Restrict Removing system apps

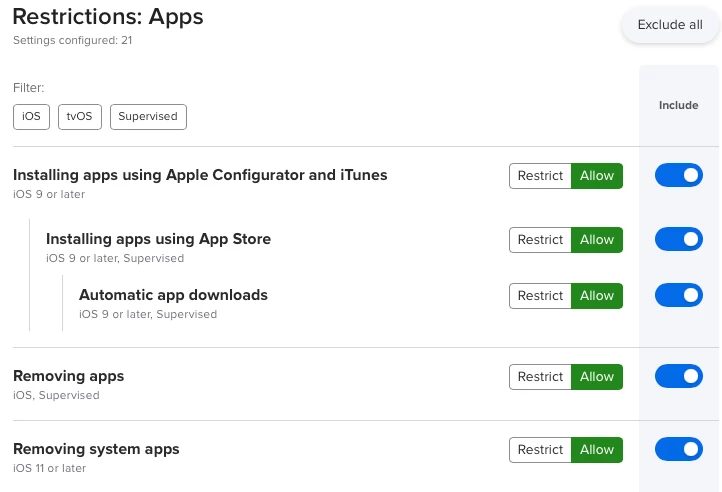pos(540,450)
